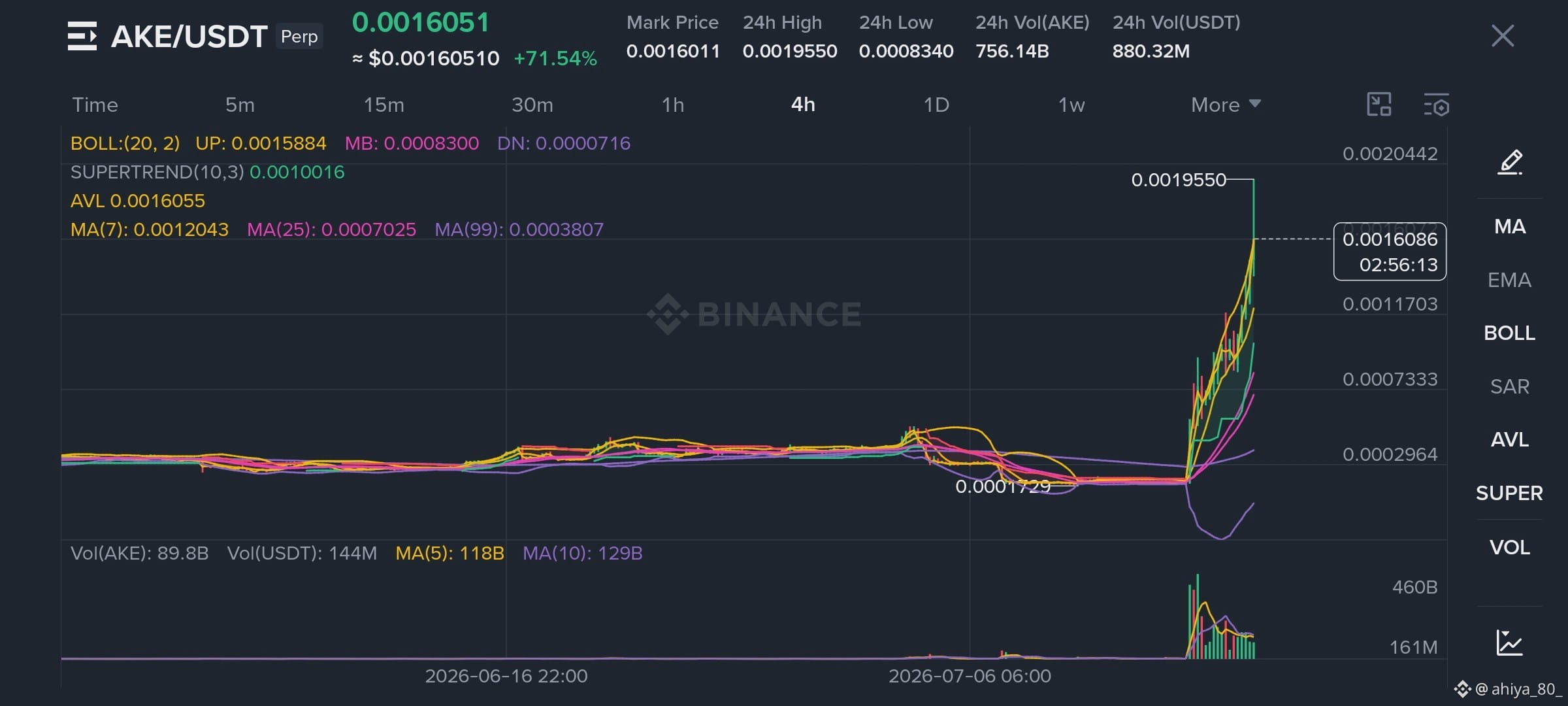Switch to the 1h interval
This screenshot has width=1568, height=706.
point(673,105)
